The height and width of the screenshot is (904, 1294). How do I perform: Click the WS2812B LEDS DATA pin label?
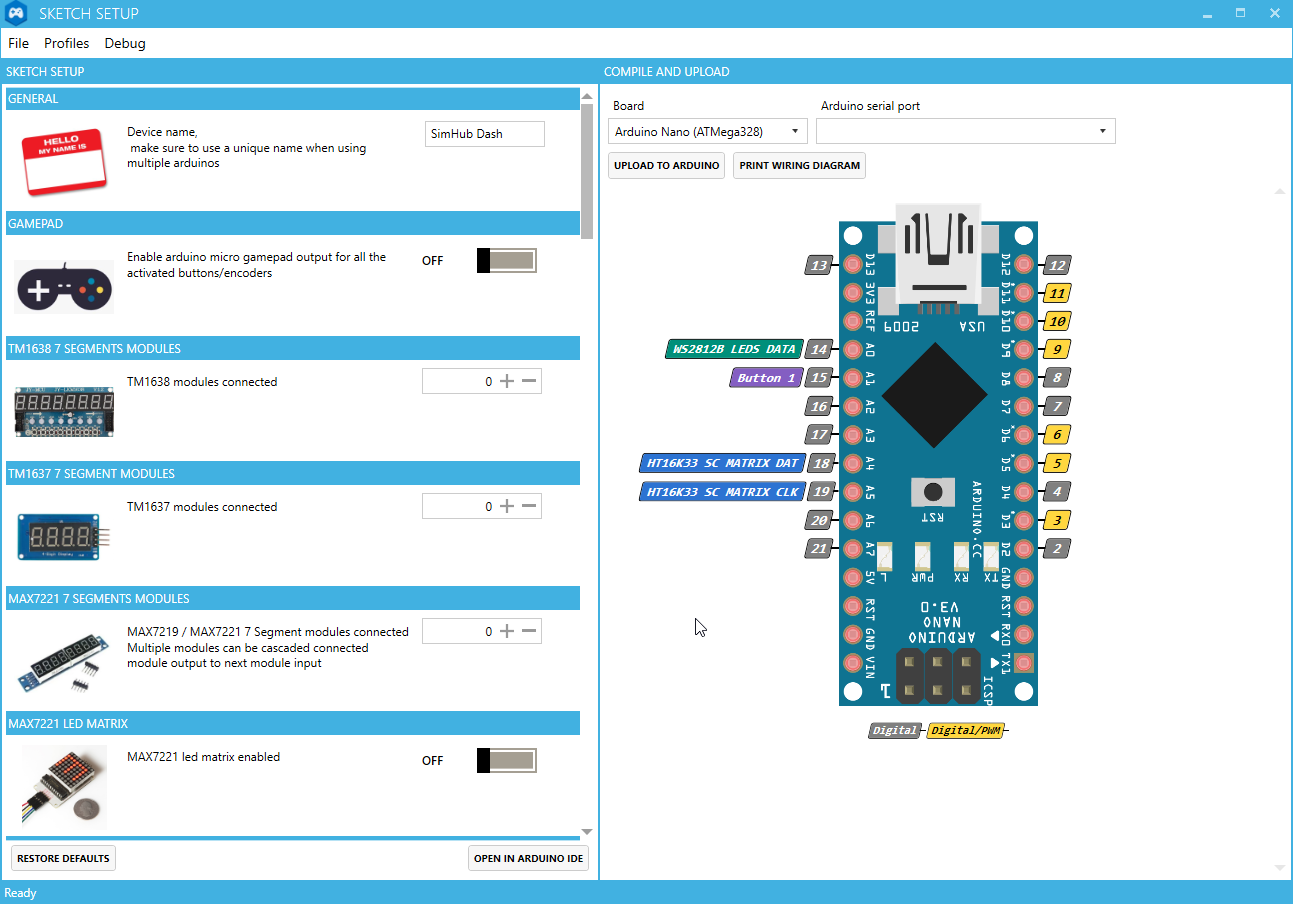pos(734,349)
